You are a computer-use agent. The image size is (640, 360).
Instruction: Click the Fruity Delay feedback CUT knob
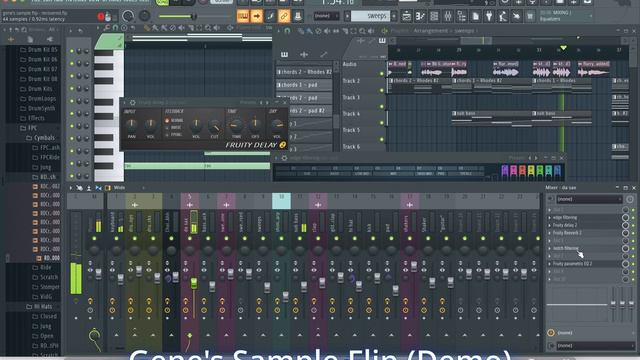[x=214, y=126]
